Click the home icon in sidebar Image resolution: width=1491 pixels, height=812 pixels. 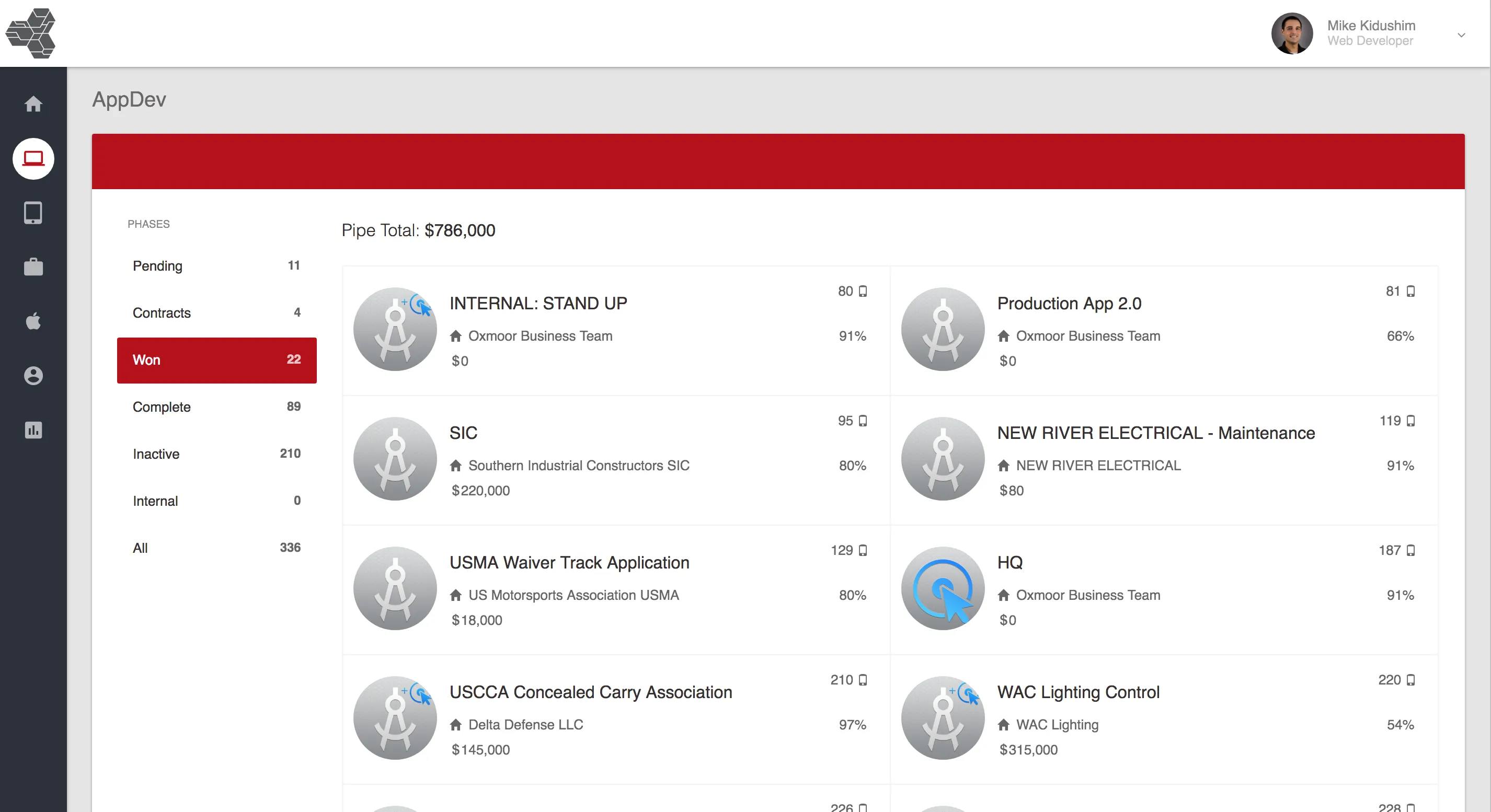pyautogui.click(x=33, y=104)
